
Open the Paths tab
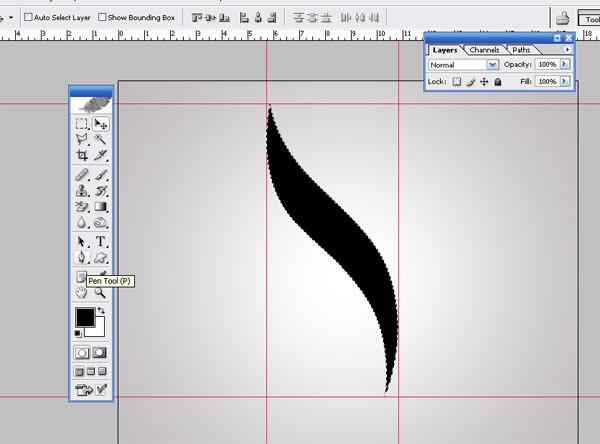click(521, 49)
